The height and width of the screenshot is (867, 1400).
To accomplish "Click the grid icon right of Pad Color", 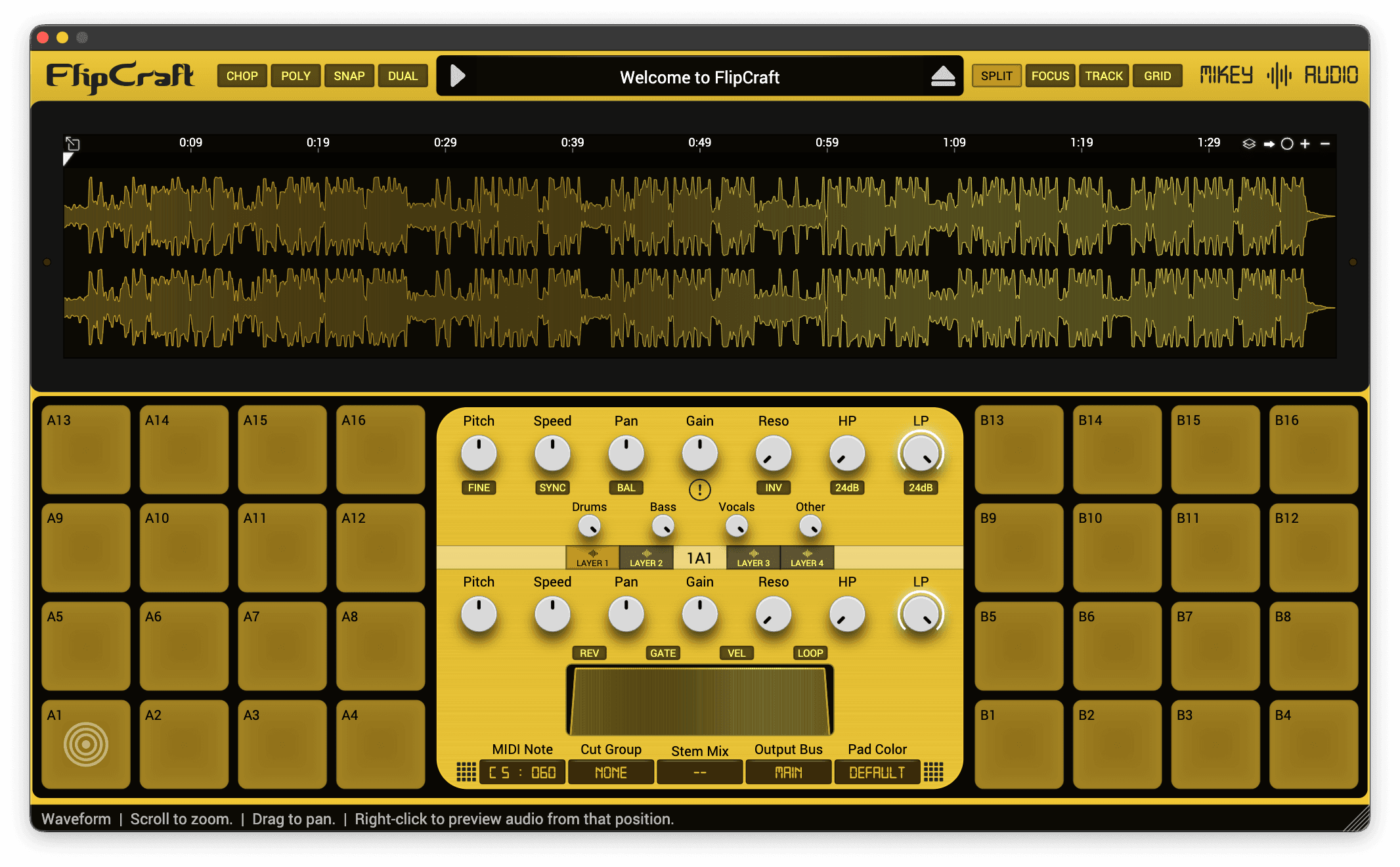I will pos(933,772).
